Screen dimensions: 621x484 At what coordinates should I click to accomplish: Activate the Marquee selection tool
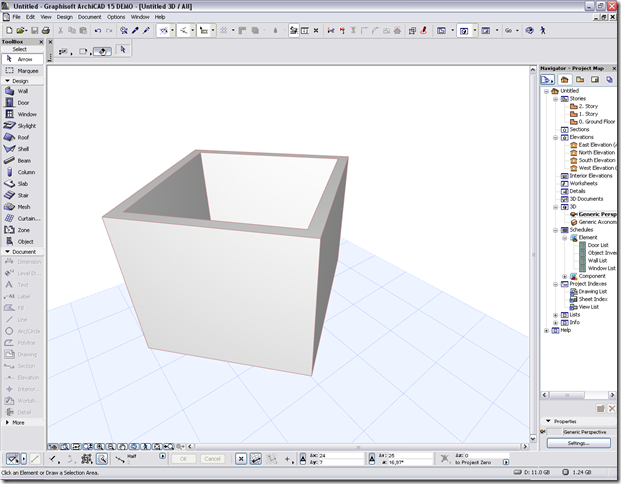pos(23,71)
